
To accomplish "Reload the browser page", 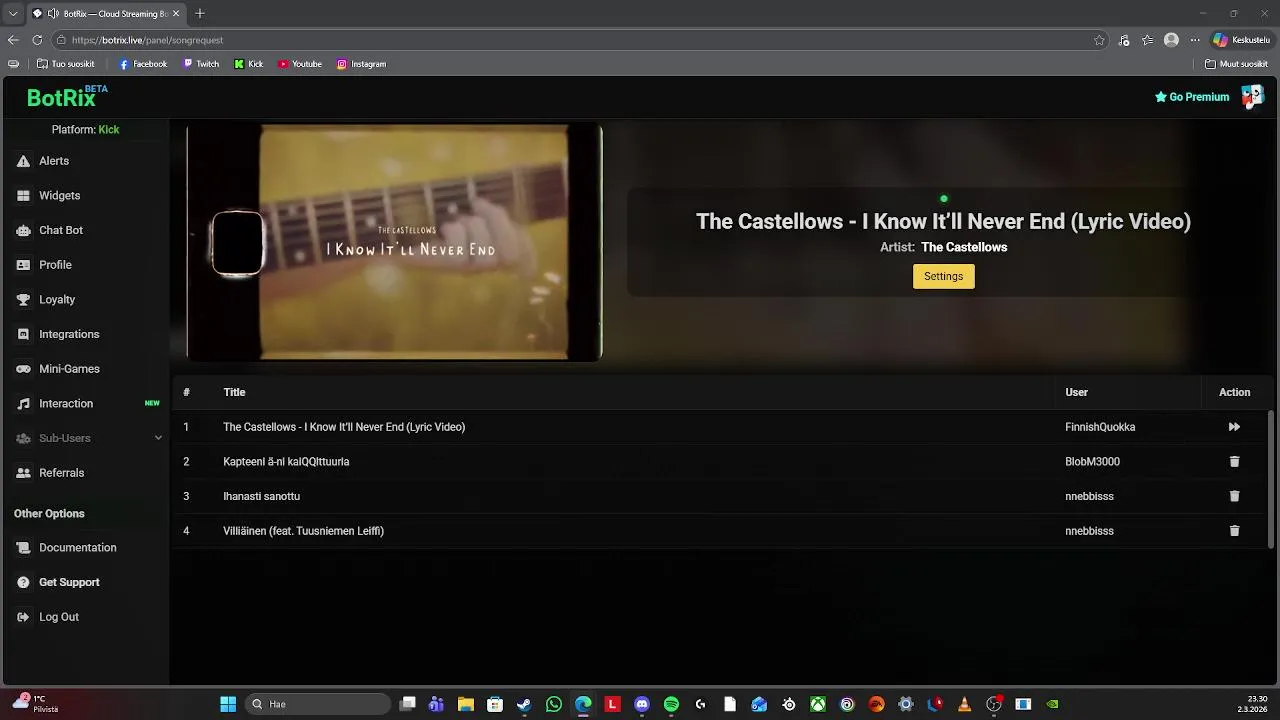I will (37, 40).
